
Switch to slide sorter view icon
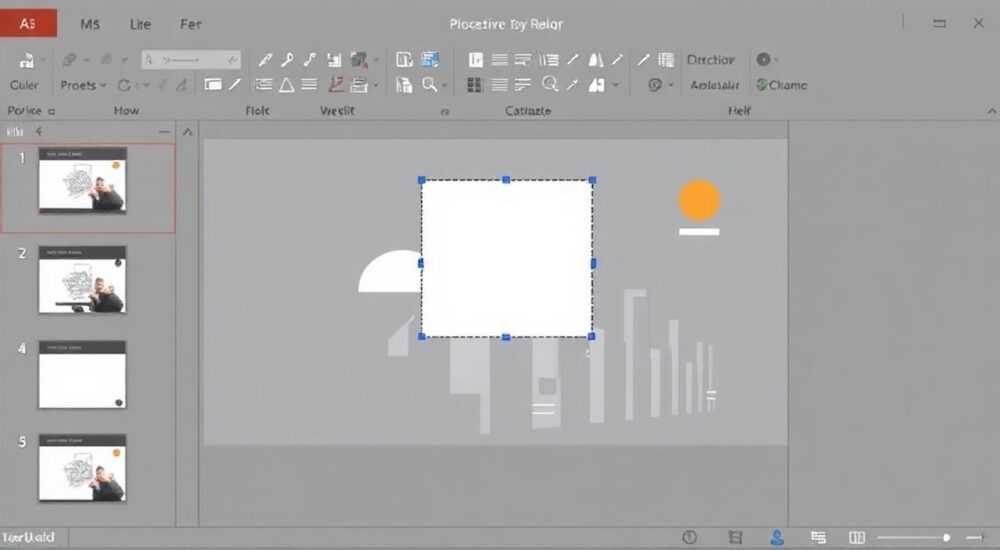point(818,537)
